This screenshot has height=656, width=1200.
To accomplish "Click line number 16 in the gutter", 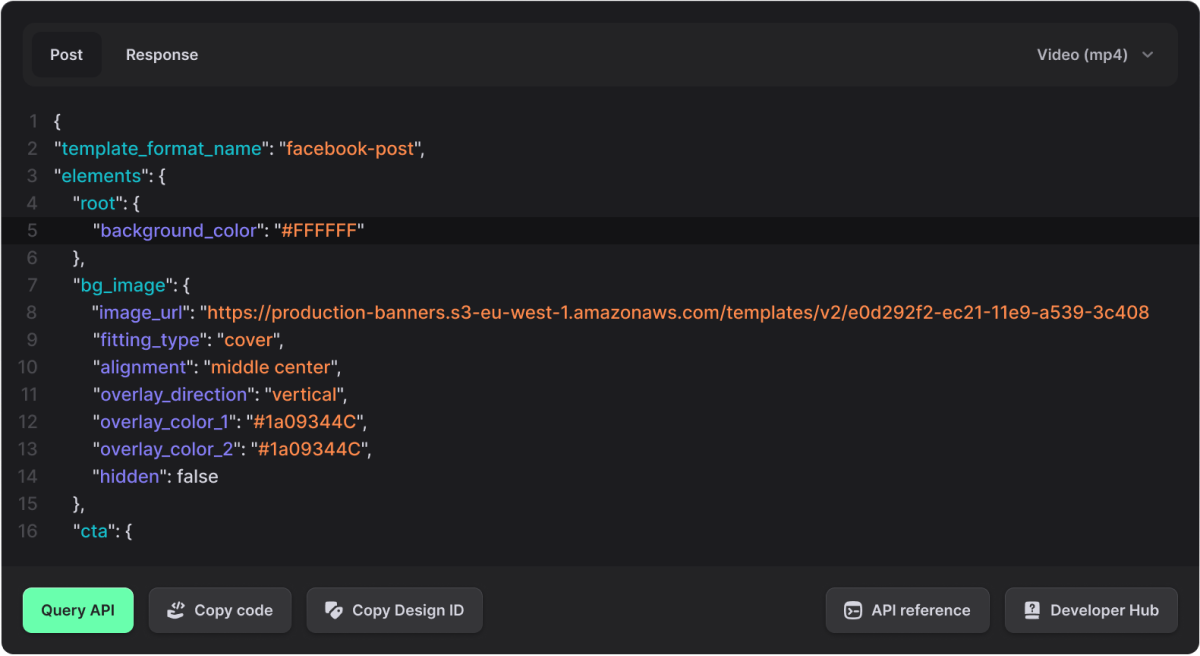I will coord(28,531).
